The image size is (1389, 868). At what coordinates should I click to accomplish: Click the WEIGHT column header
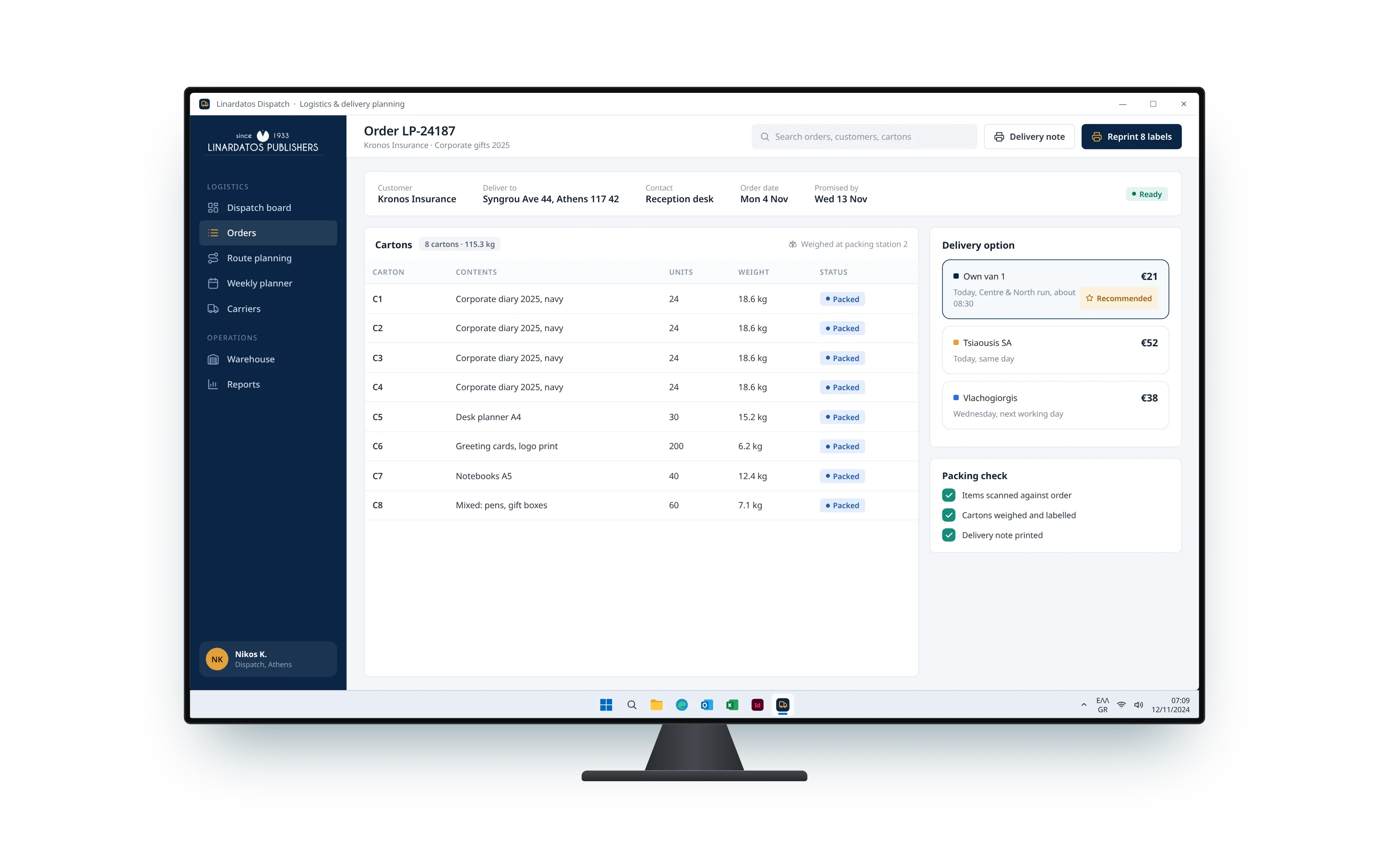pos(753,272)
